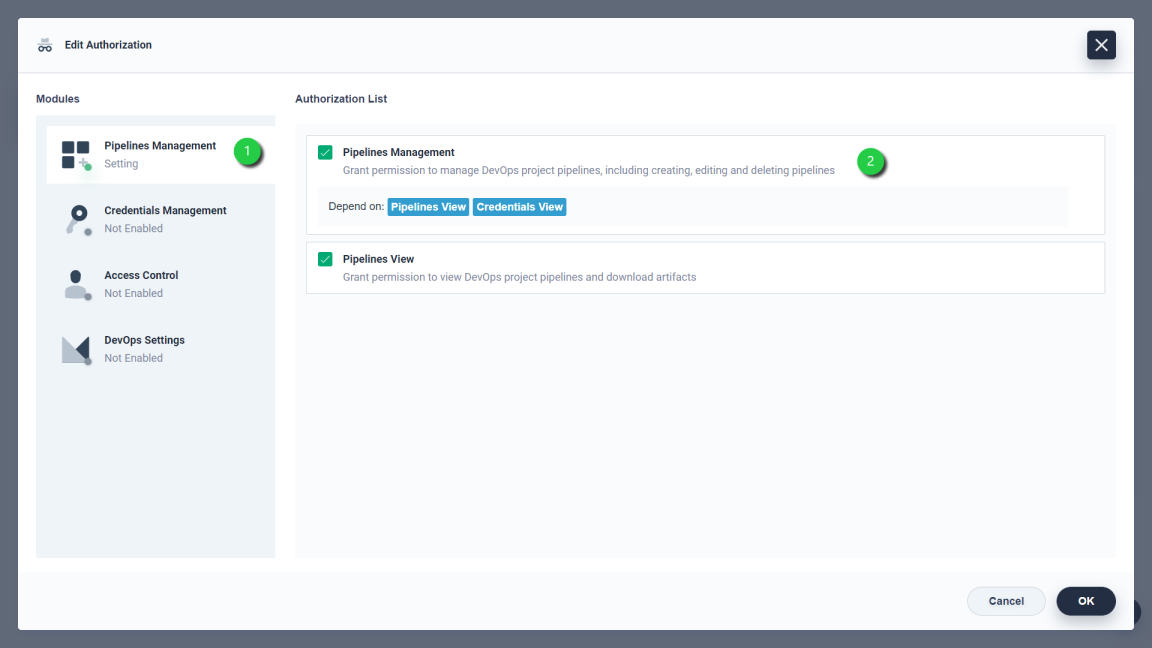
Task: Click the Access Control person icon
Action: click(x=76, y=285)
